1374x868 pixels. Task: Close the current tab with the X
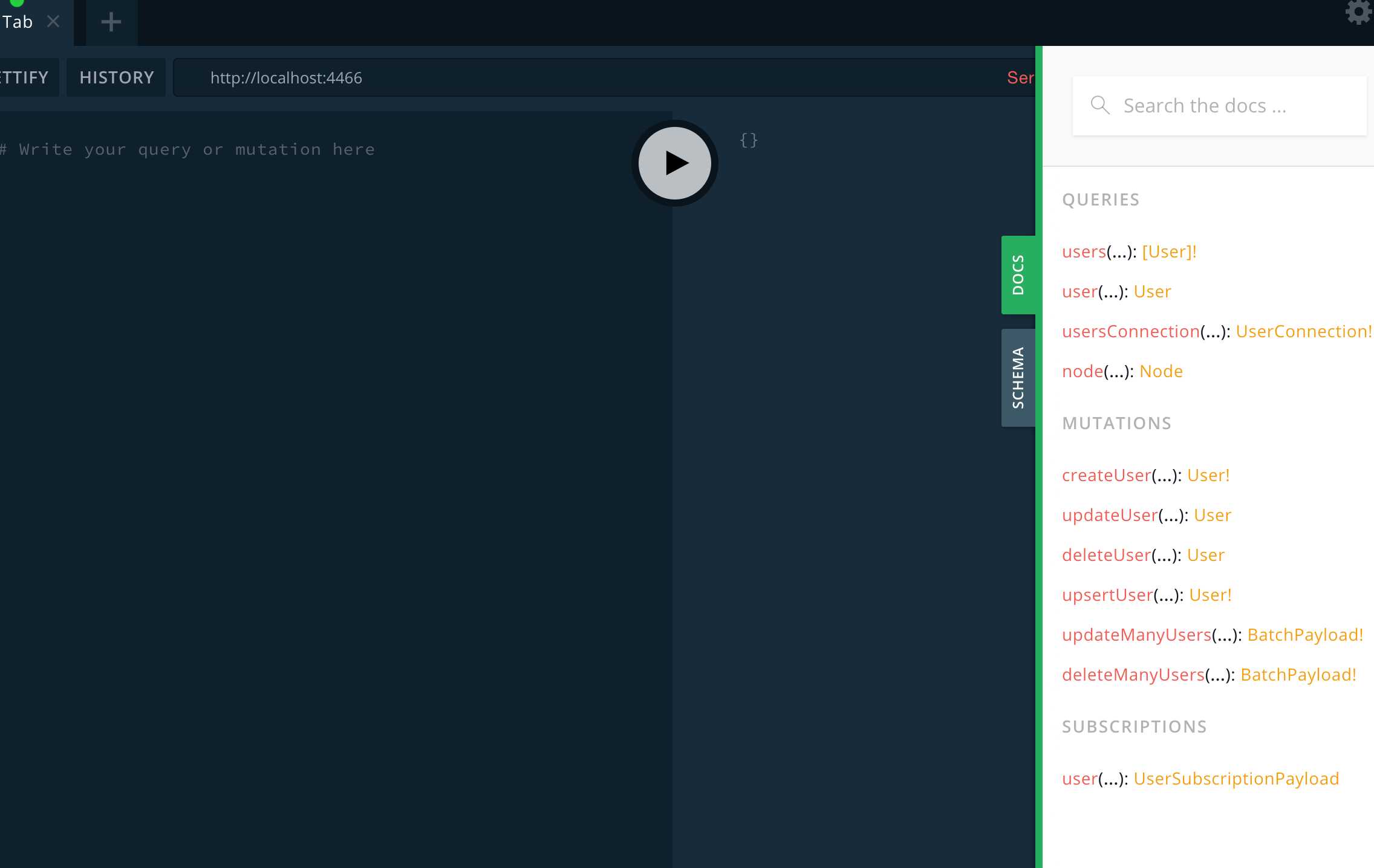[53, 22]
